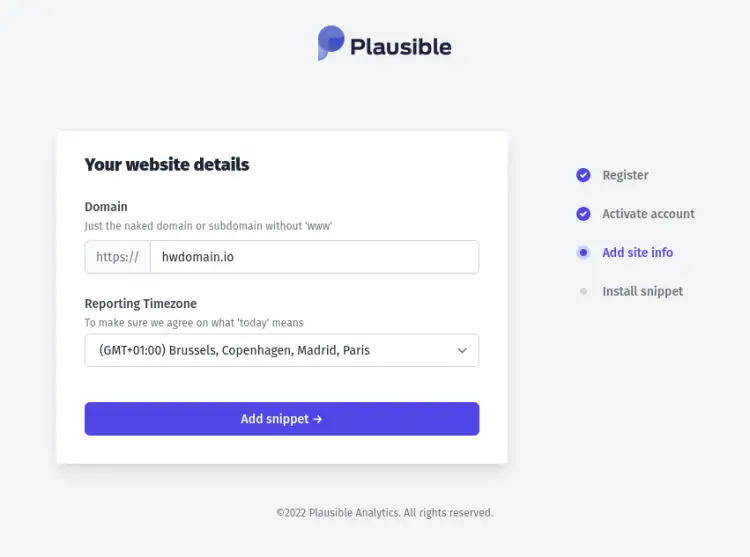Select the Register step label
Screen dimensions: 750x557
click(x=625, y=175)
